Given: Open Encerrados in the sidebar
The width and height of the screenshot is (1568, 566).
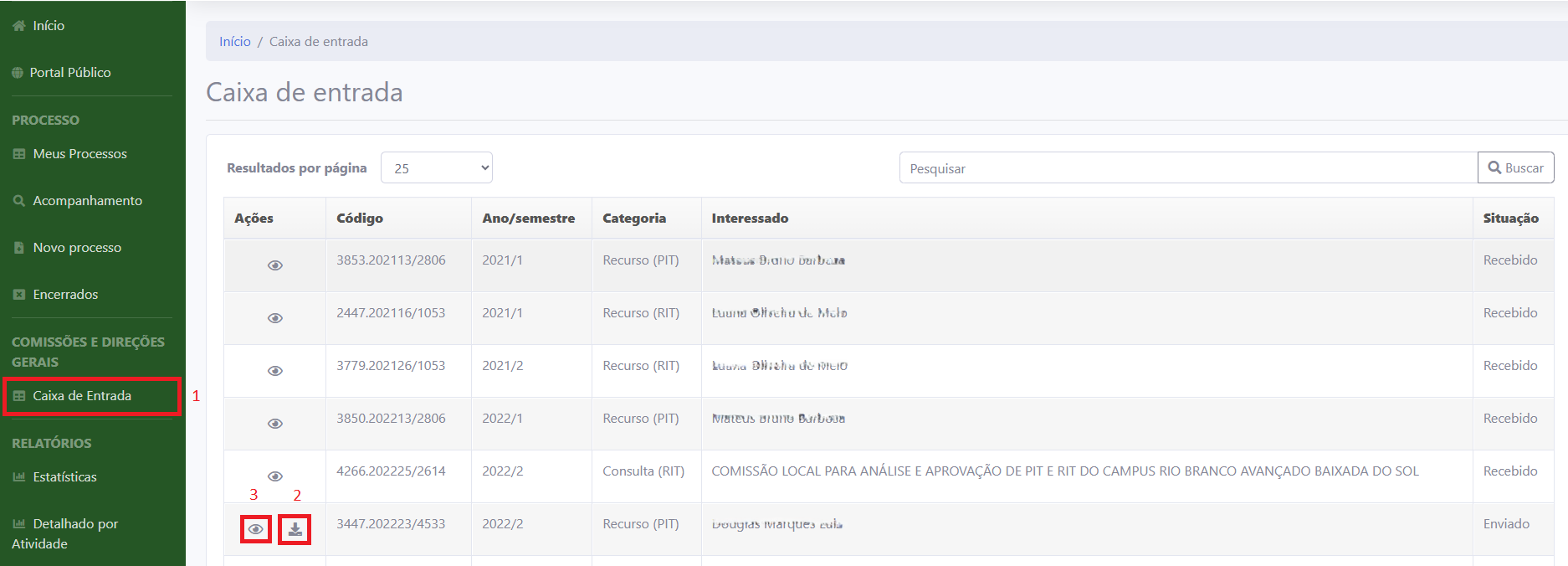Looking at the screenshot, I should point(65,295).
